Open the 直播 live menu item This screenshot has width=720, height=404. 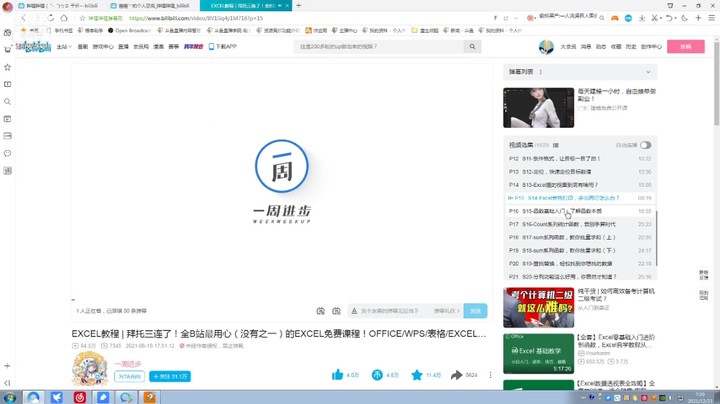point(123,47)
